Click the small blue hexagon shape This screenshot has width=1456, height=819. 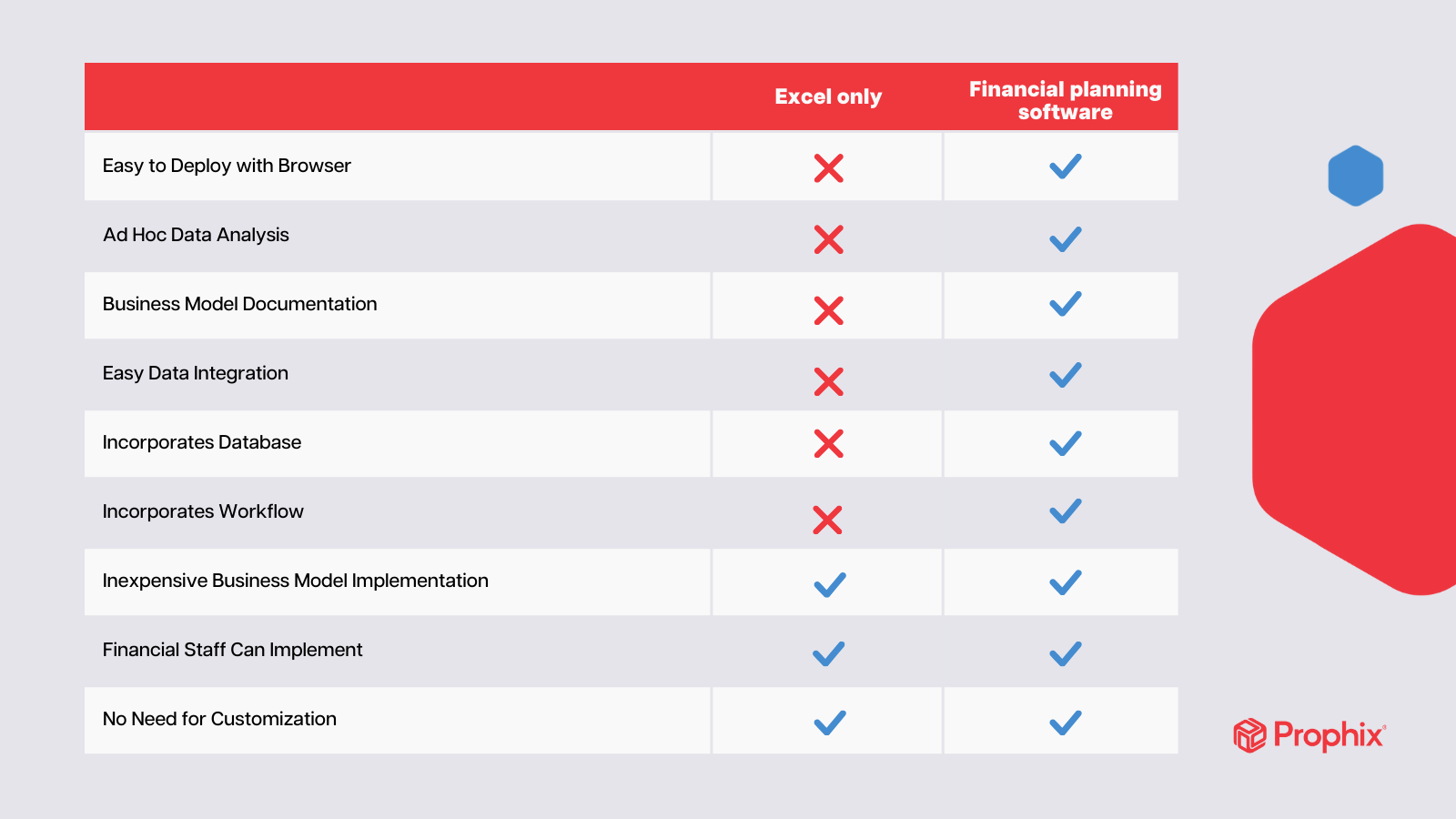point(1355,176)
